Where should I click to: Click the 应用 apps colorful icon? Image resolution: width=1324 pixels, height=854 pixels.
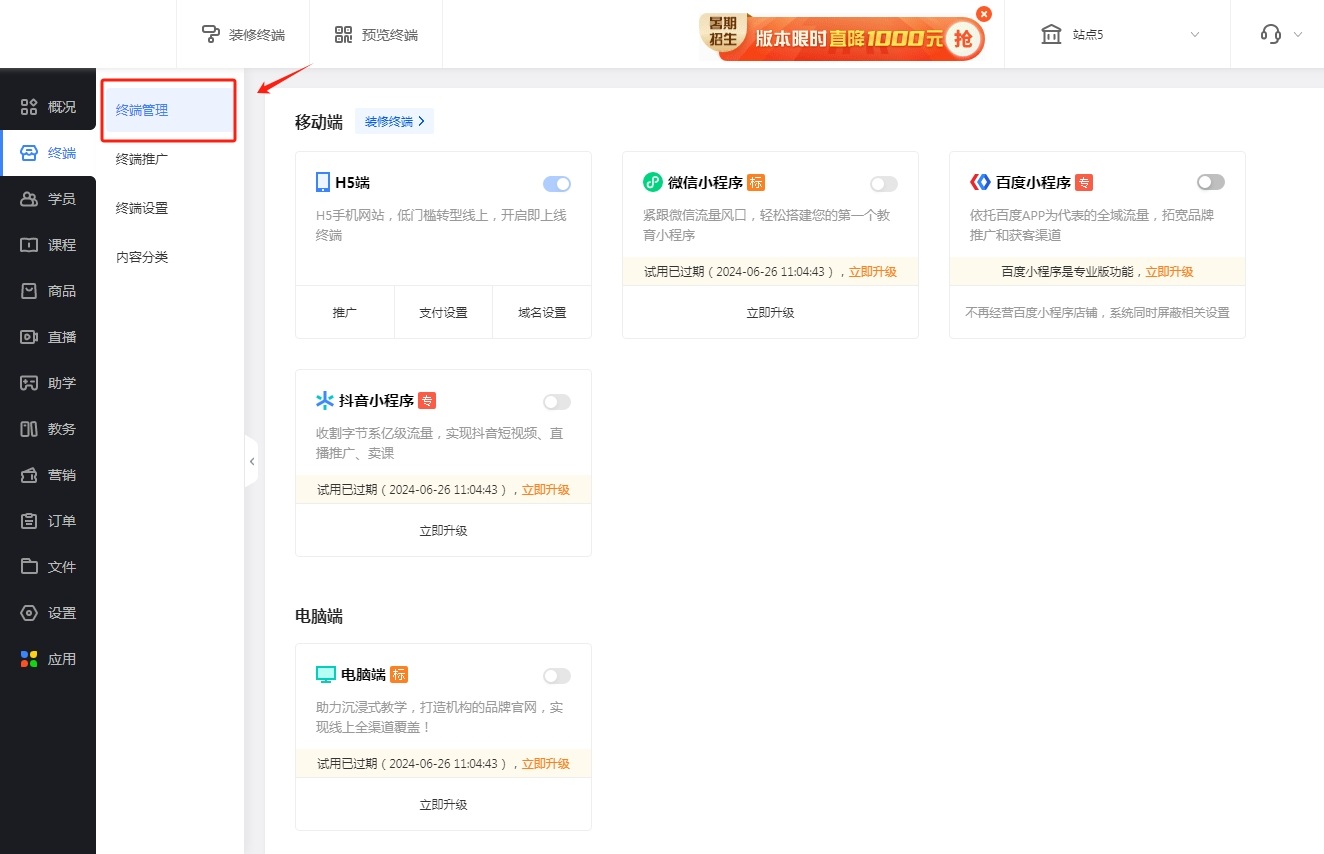tap(29, 659)
